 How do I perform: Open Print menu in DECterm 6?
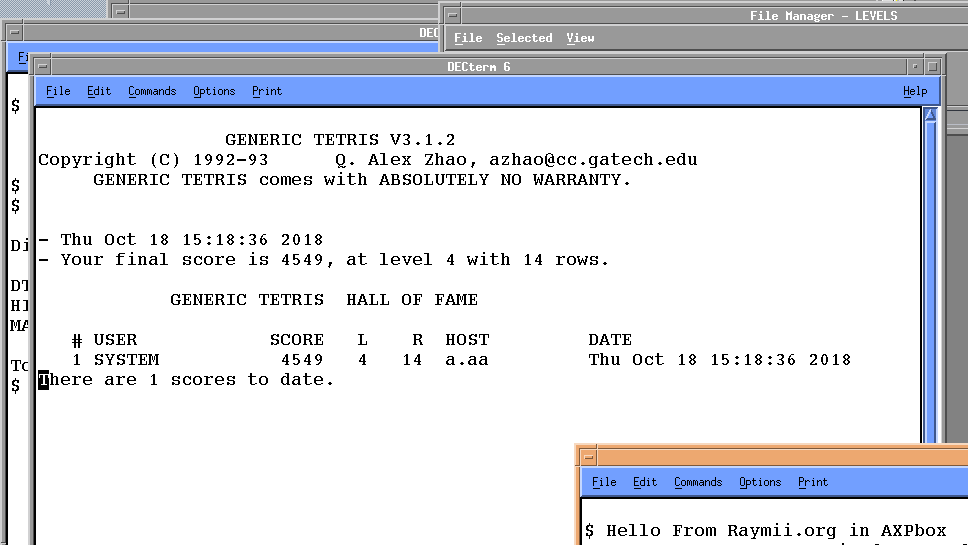click(x=267, y=91)
